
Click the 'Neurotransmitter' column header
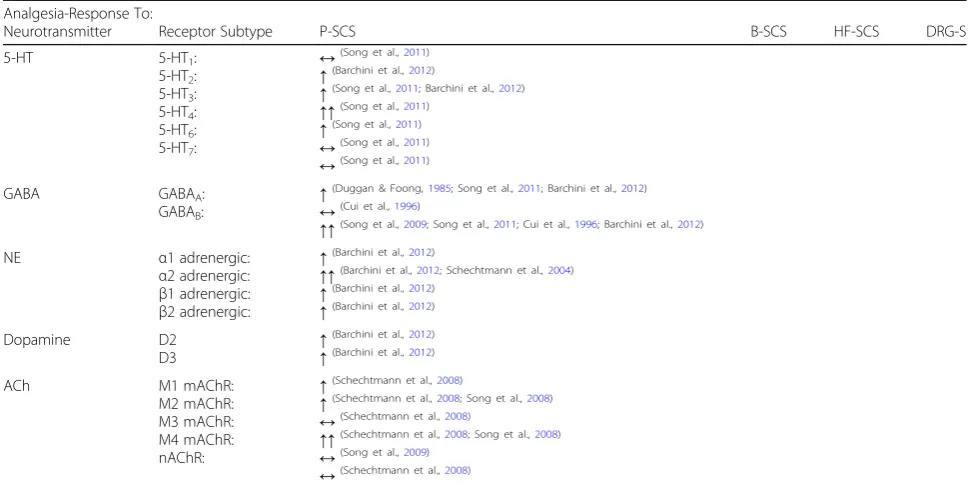pos(57,32)
